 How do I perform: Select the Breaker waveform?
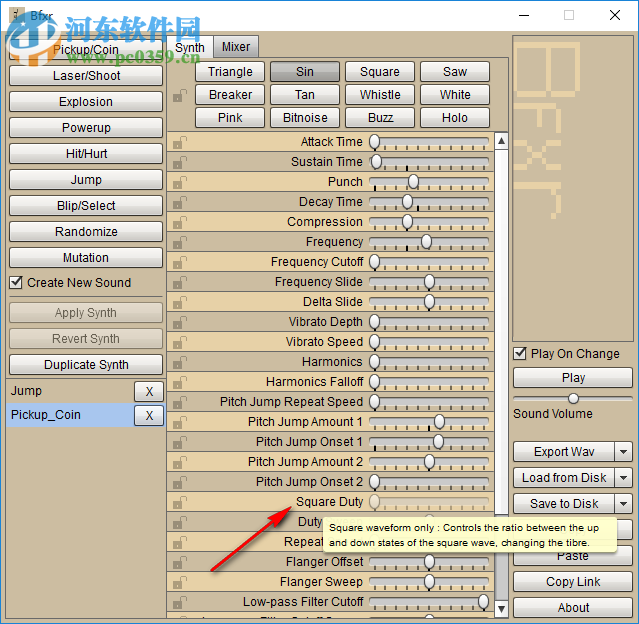[x=230, y=95]
